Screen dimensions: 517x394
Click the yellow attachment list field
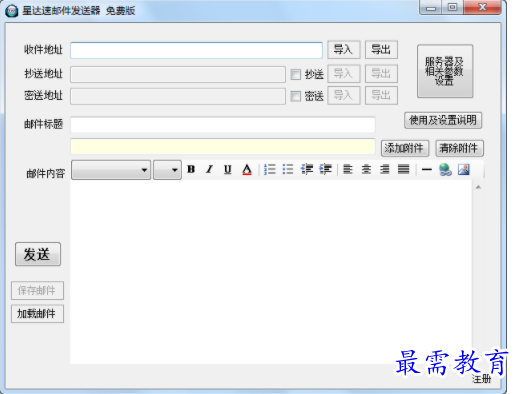223,147
